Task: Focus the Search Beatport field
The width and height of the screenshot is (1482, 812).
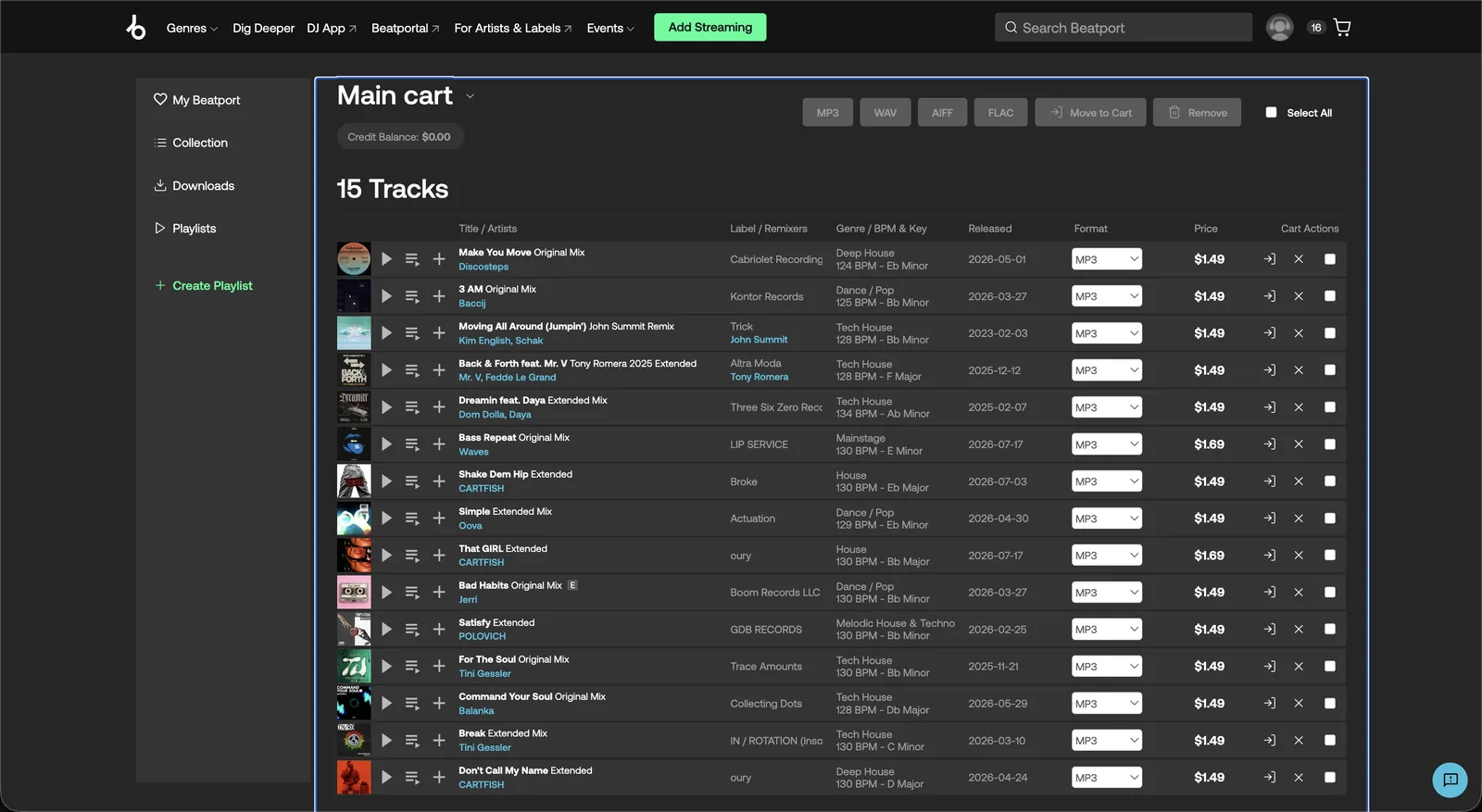Action: pyautogui.click(x=1124, y=28)
